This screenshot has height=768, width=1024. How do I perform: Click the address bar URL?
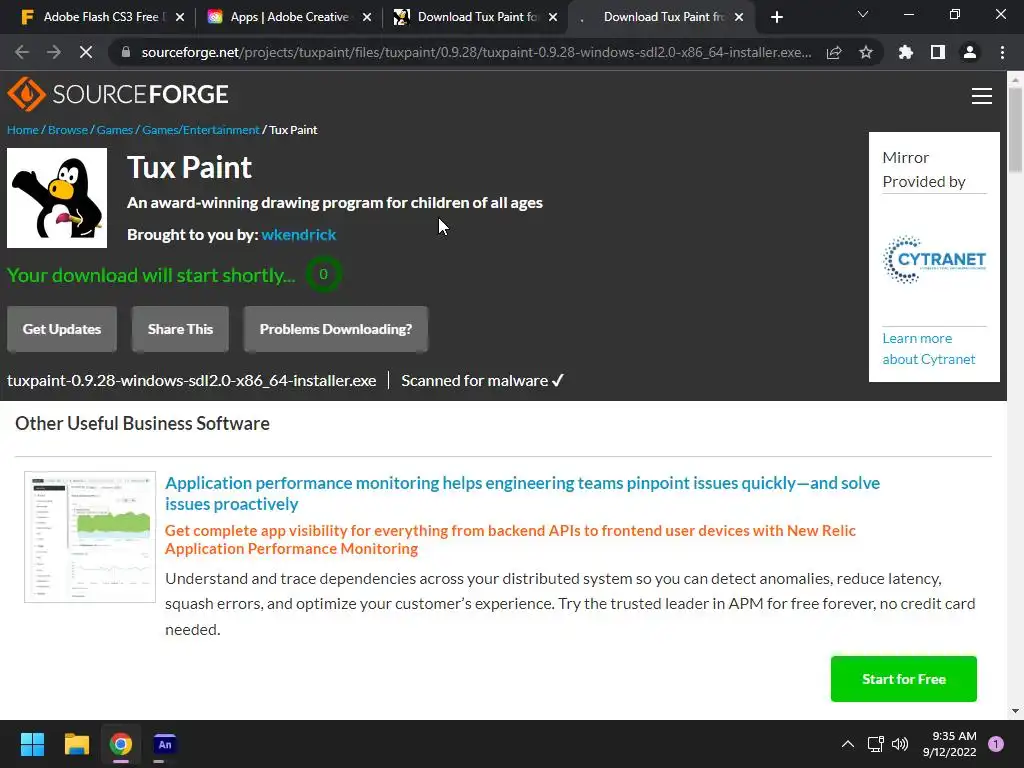477,52
